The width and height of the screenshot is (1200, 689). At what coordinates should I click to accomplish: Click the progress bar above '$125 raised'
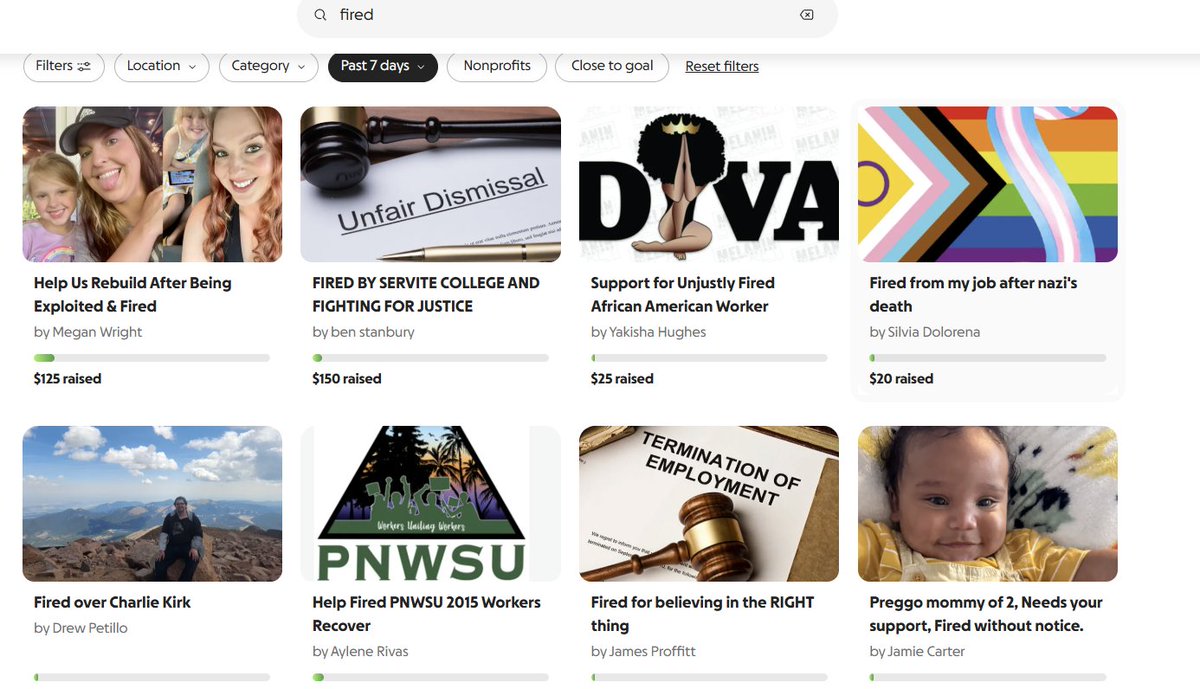click(x=152, y=358)
